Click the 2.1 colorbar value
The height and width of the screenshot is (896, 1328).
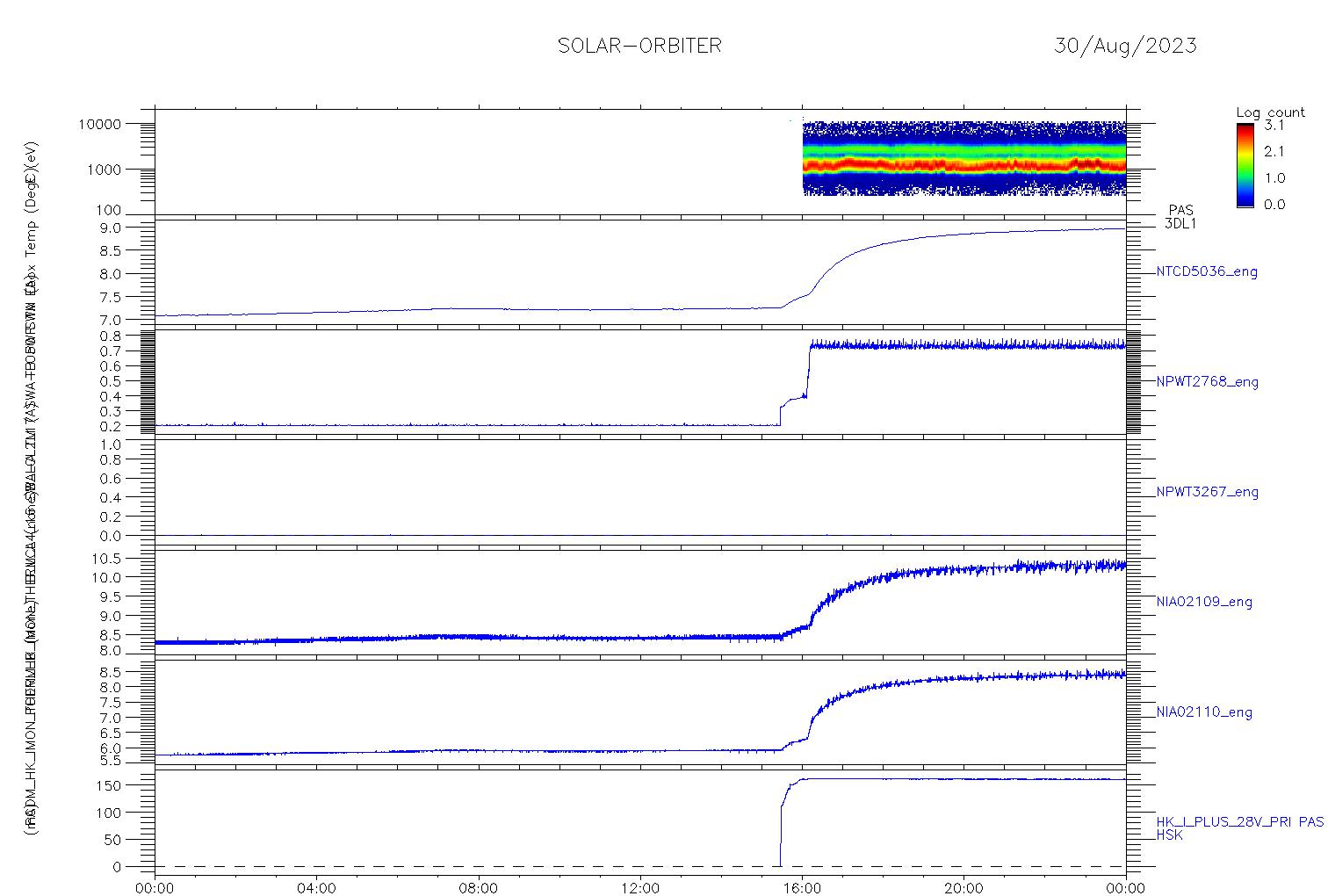pos(1274,151)
